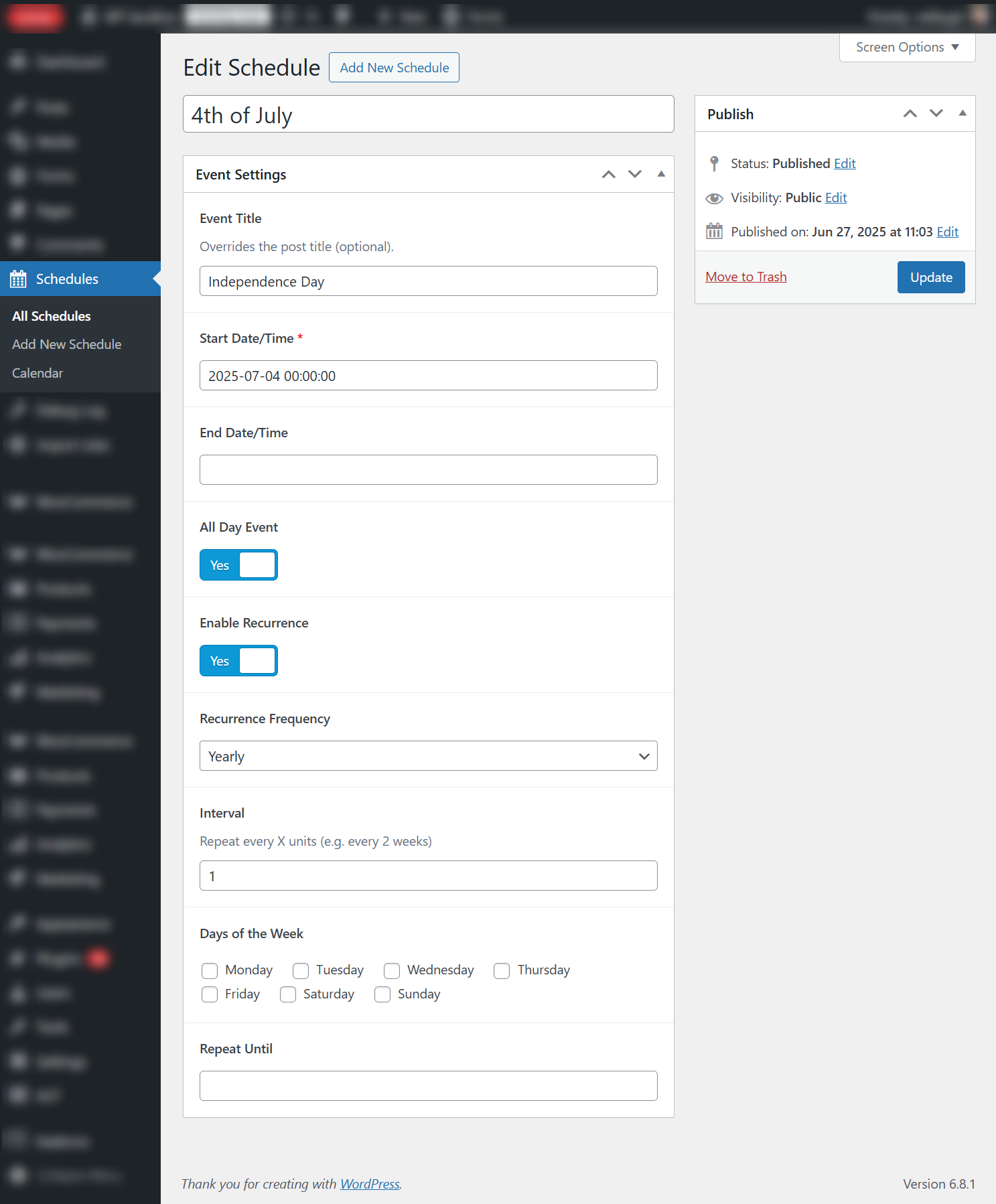Move the Event Settings panel up
This screenshot has height=1204, width=996.
(x=608, y=174)
